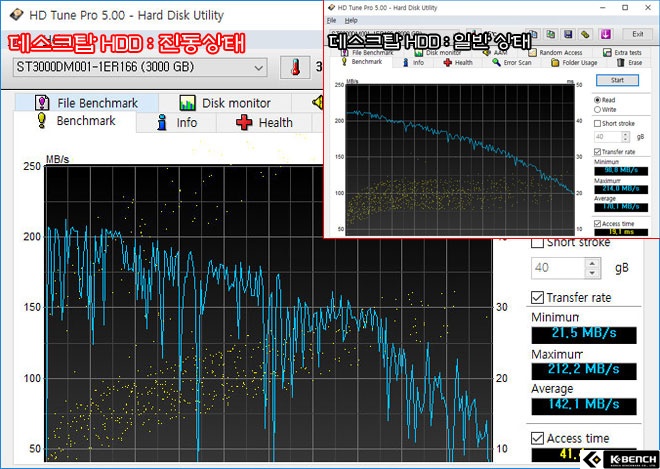Screen dimensions: 660x469
Task: Click the short stroke stepper in small window
Action: coord(625,136)
